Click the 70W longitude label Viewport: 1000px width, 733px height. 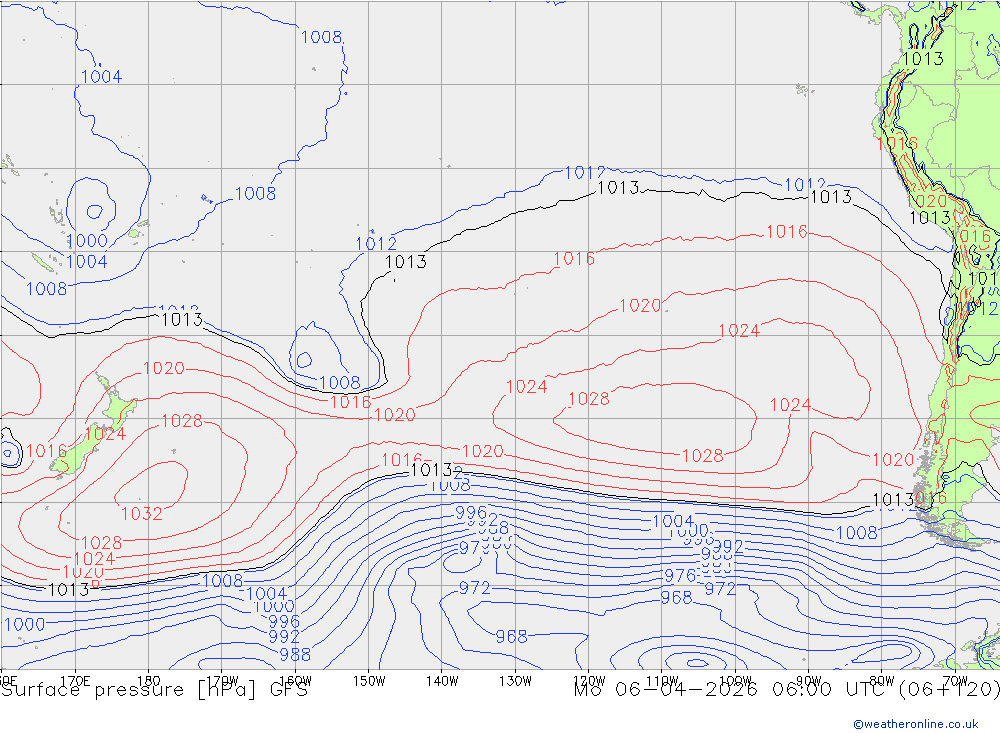955,681
